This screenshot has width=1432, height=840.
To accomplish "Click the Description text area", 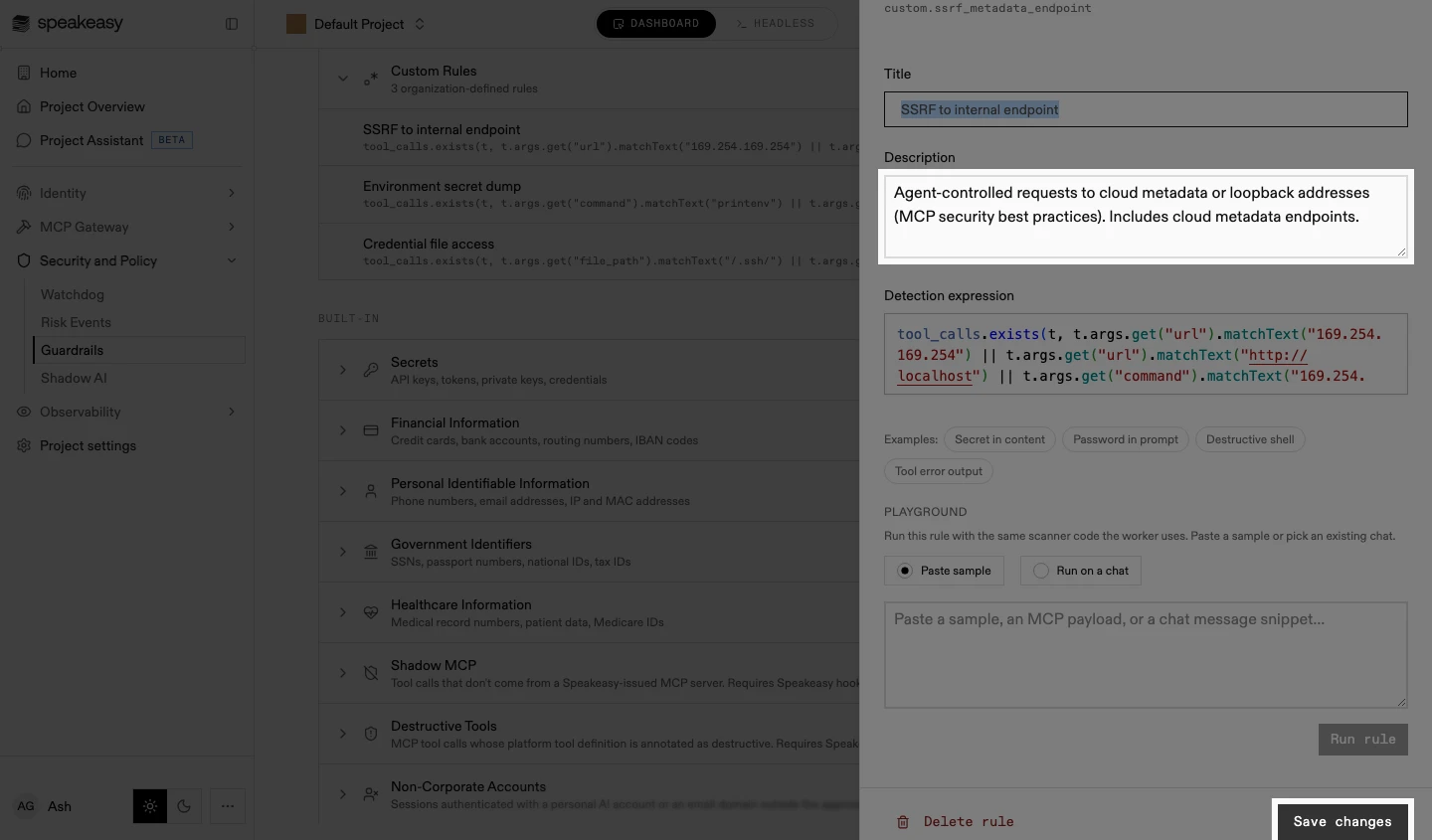I will tap(1146, 217).
